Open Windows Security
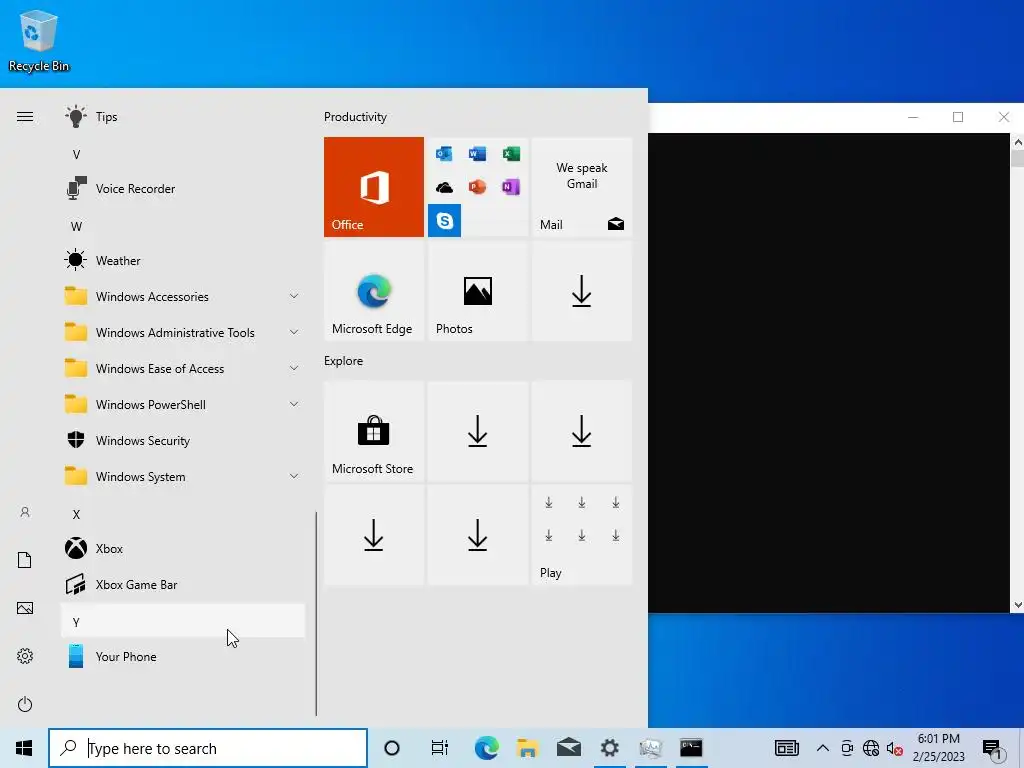1024x768 pixels. [x=183, y=441]
